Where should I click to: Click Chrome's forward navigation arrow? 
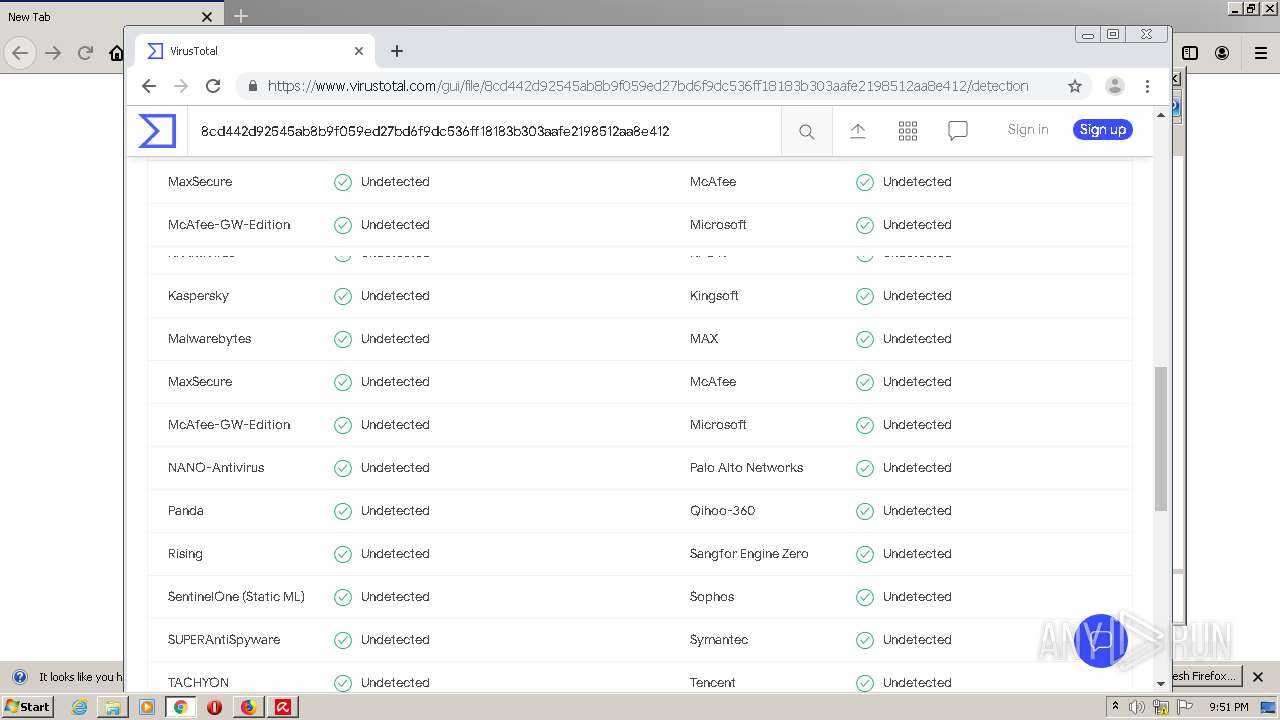click(x=181, y=86)
